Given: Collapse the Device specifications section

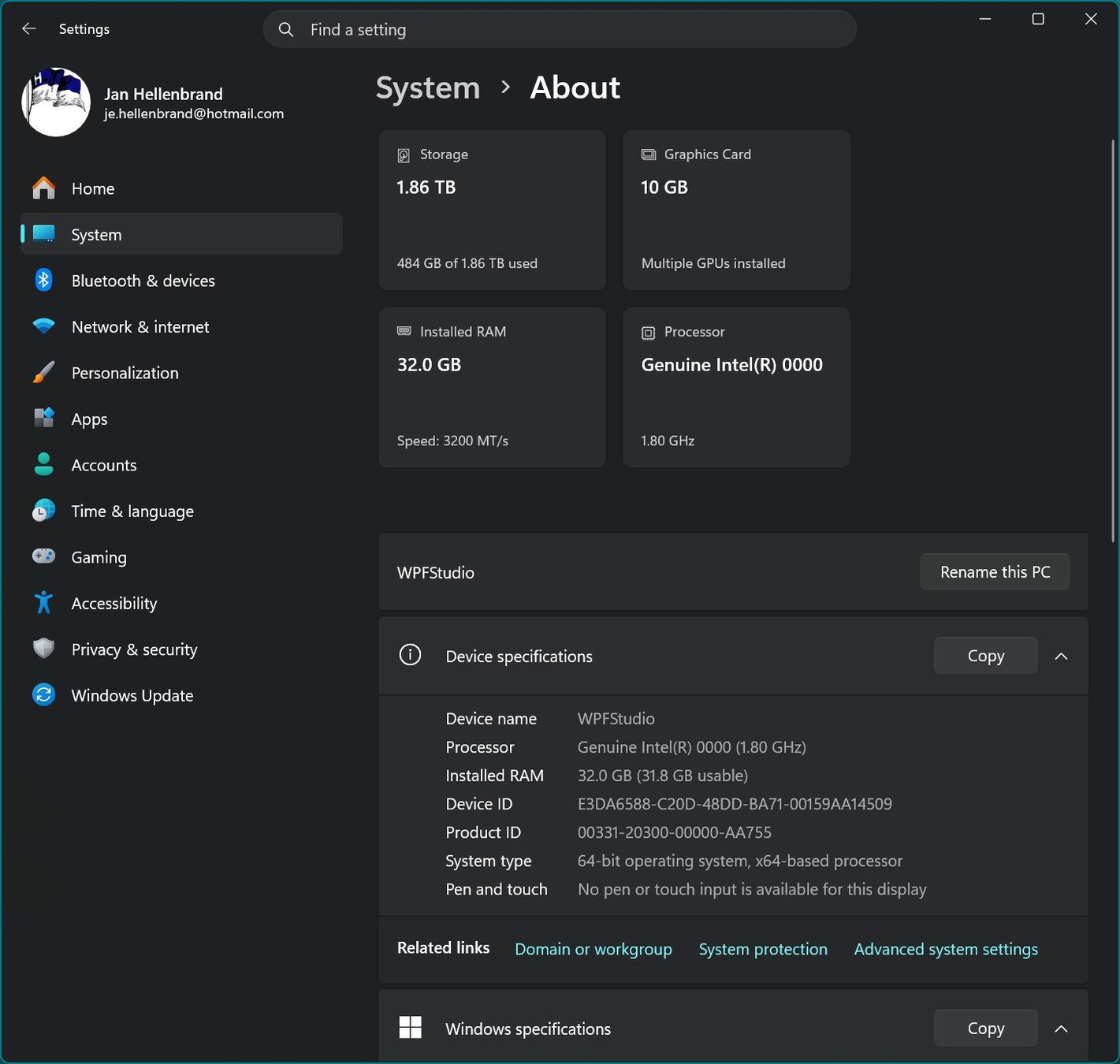Looking at the screenshot, I should [x=1062, y=656].
